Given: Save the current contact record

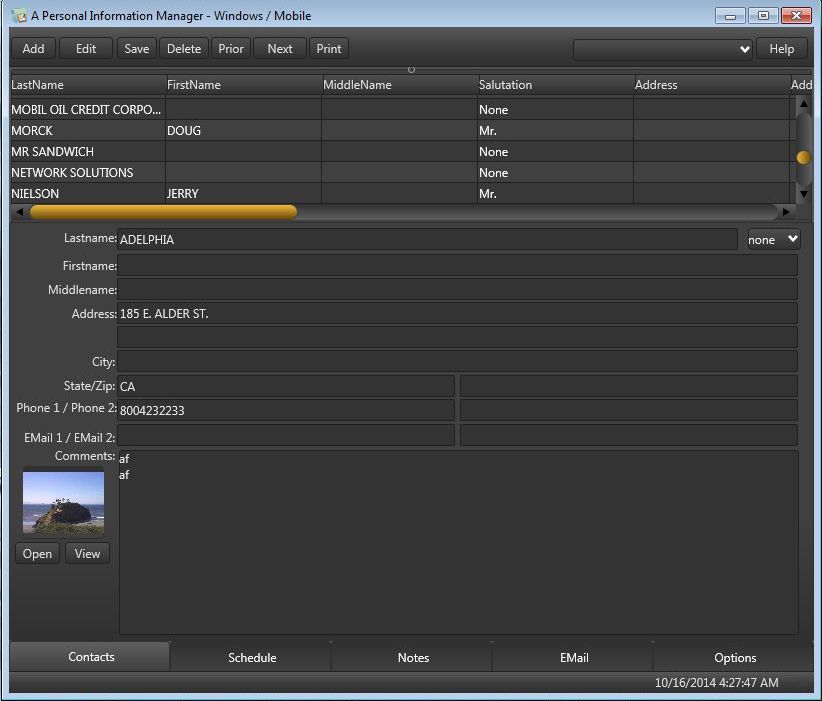Looking at the screenshot, I should pos(137,49).
